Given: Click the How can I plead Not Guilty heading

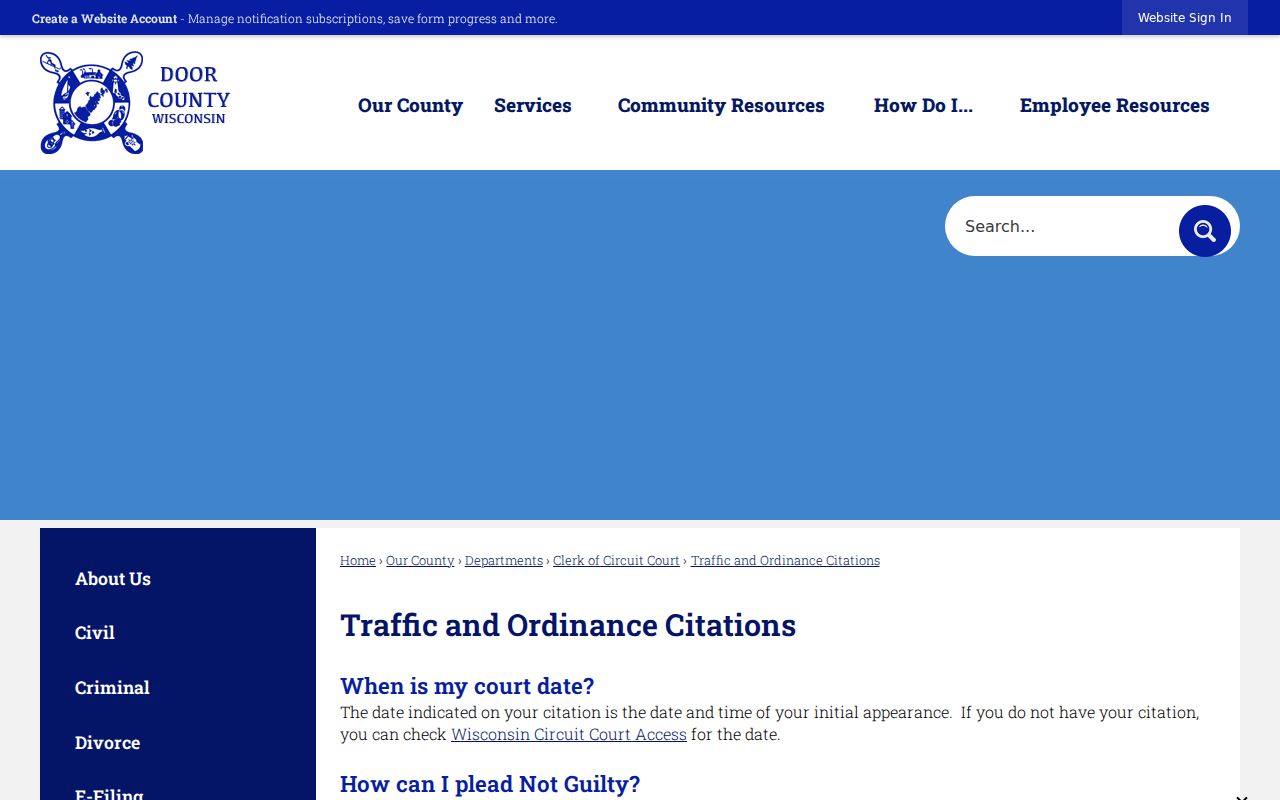Looking at the screenshot, I should tap(490, 784).
